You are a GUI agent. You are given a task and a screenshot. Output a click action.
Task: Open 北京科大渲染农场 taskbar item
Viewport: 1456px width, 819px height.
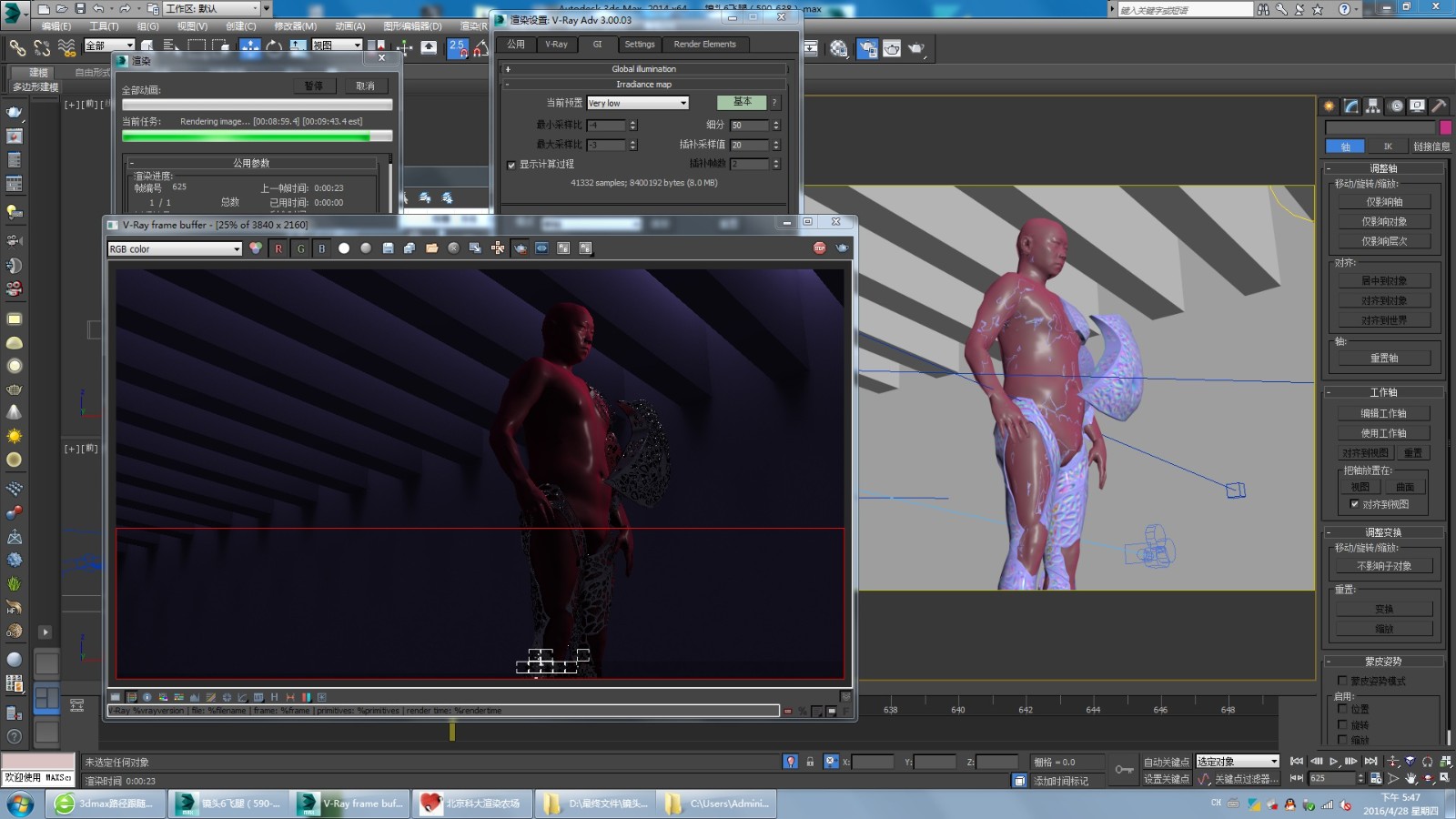pos(472,804)
